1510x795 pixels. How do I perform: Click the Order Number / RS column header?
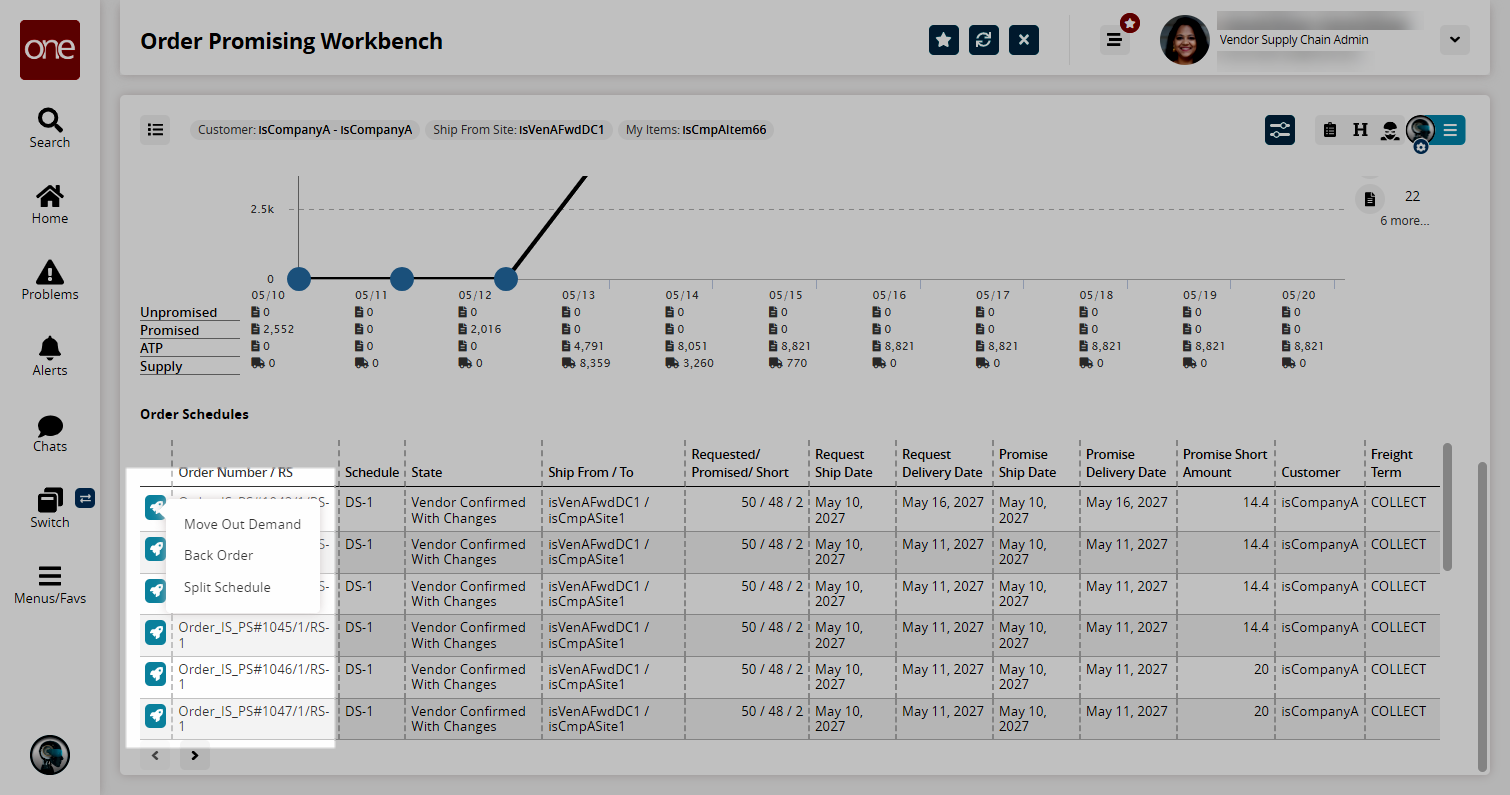[236, 473]
